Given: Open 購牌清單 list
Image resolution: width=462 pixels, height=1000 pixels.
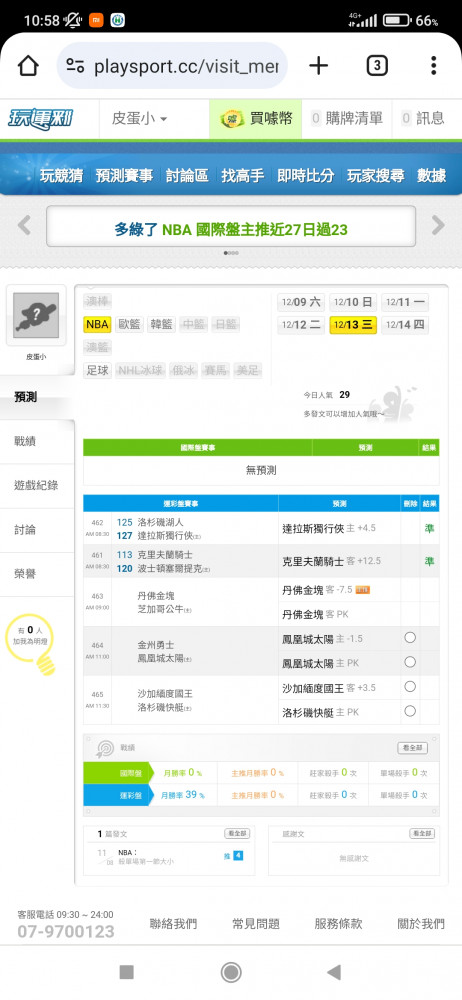Looking at the screenshot, I should (346, 119).
